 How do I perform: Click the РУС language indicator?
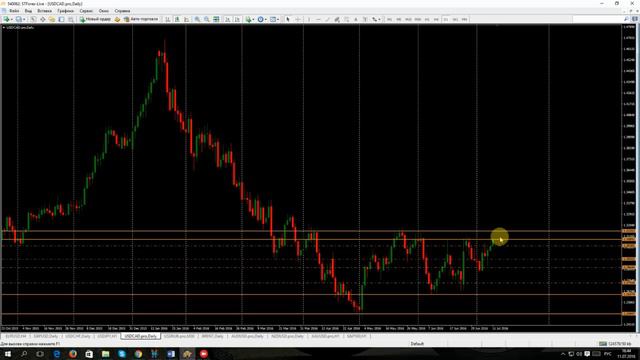pyautogui.click(x=608, y=353)
